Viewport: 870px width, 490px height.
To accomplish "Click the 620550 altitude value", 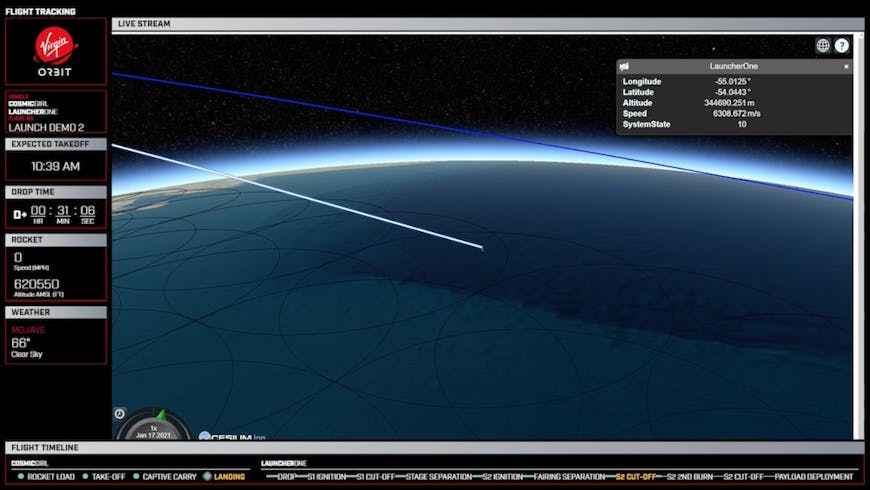I will pos(36,284).
